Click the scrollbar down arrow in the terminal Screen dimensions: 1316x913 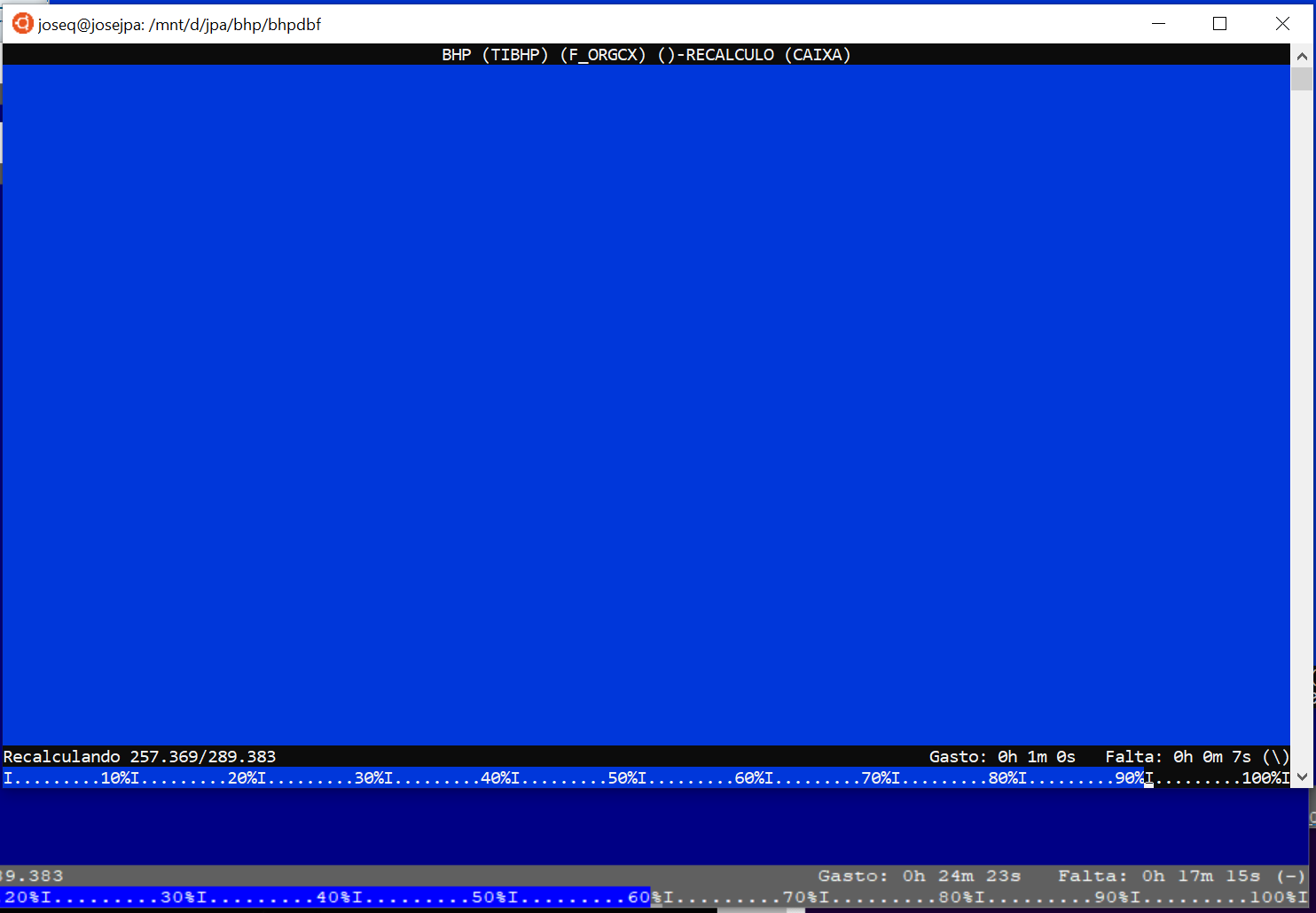[1302, 776]
